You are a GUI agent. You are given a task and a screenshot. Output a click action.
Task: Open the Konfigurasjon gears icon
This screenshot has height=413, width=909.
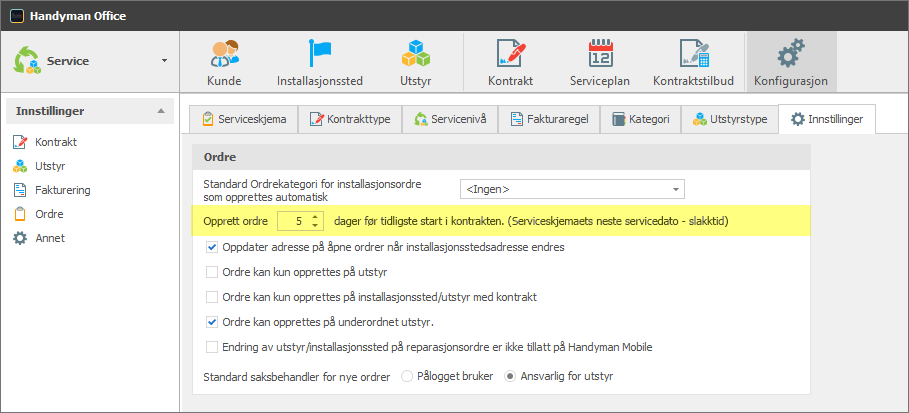point(791,54)
